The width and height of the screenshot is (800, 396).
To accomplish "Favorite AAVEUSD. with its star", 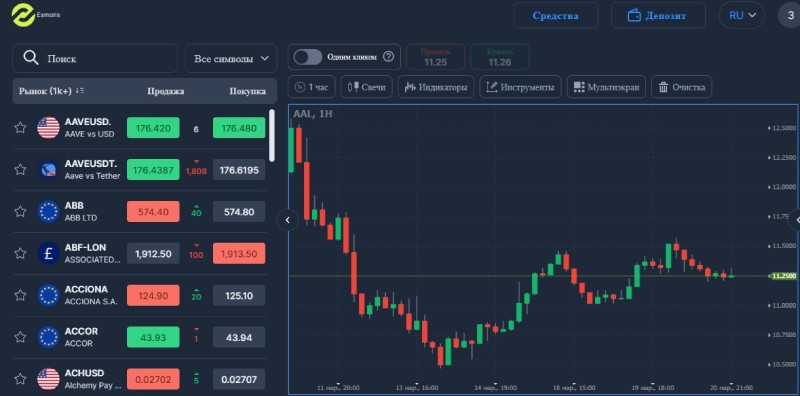I will pyautogui.click(x=20, y=128).
